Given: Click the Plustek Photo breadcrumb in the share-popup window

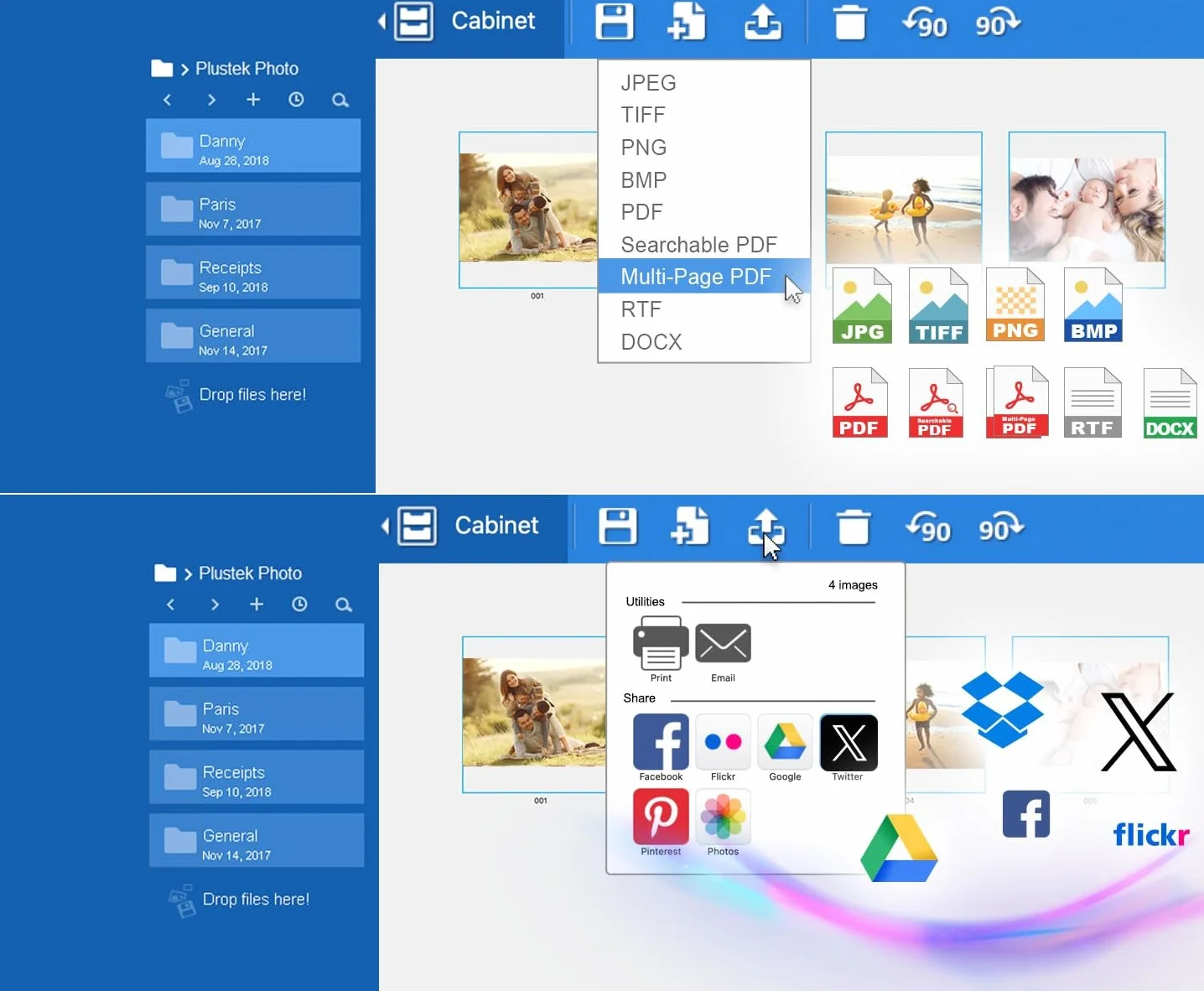Looking at the screenshot, I should point(250,573).
